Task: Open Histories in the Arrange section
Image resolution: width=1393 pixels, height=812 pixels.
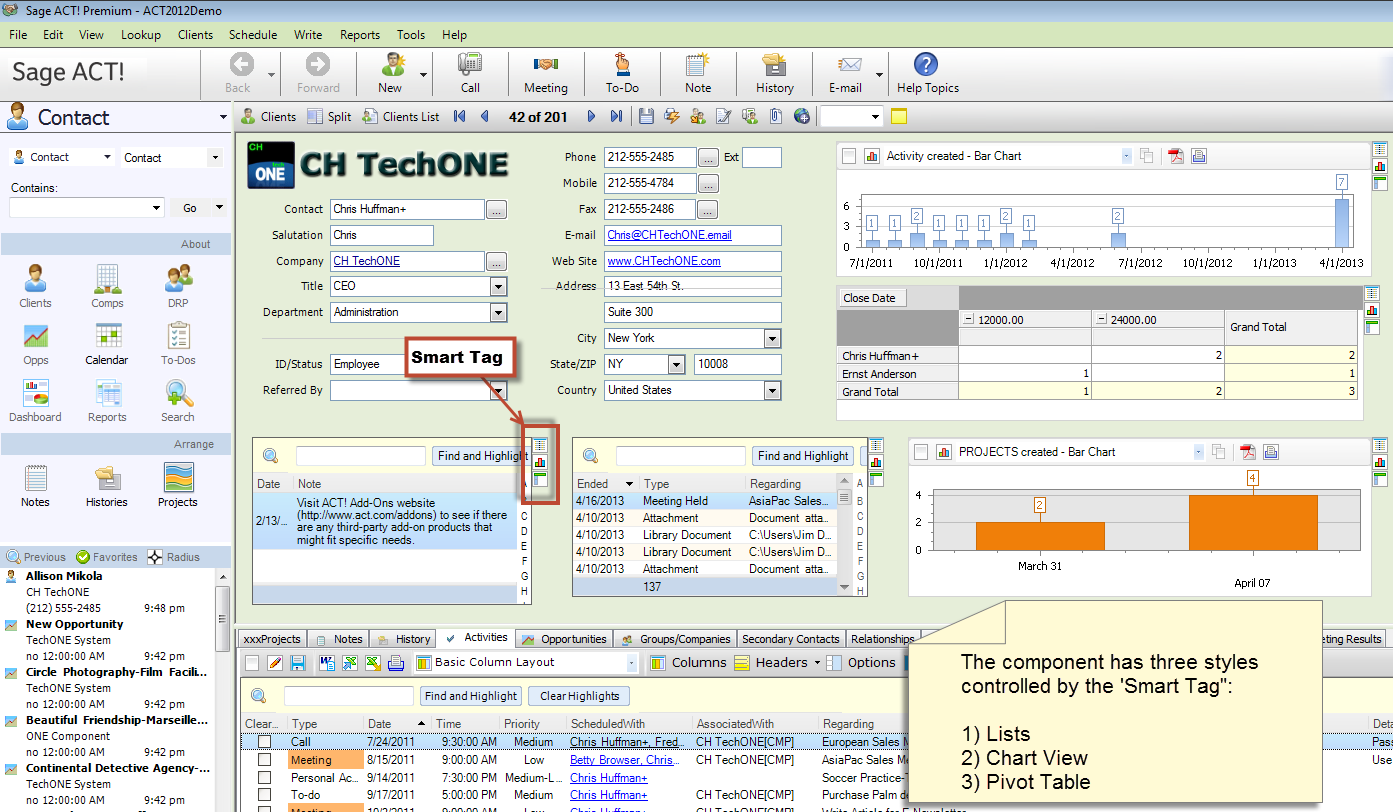Action: (107, 486)
